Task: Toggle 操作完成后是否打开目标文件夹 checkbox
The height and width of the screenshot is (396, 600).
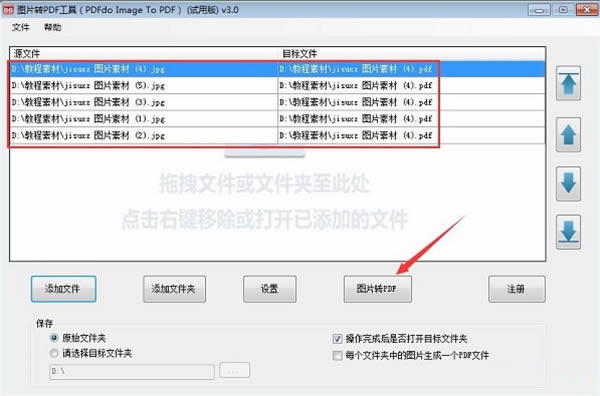Action: 337,339
